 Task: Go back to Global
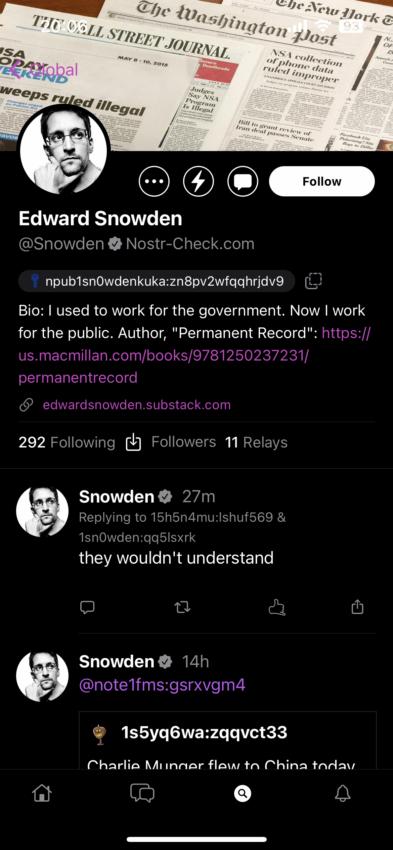coord(44,69)
